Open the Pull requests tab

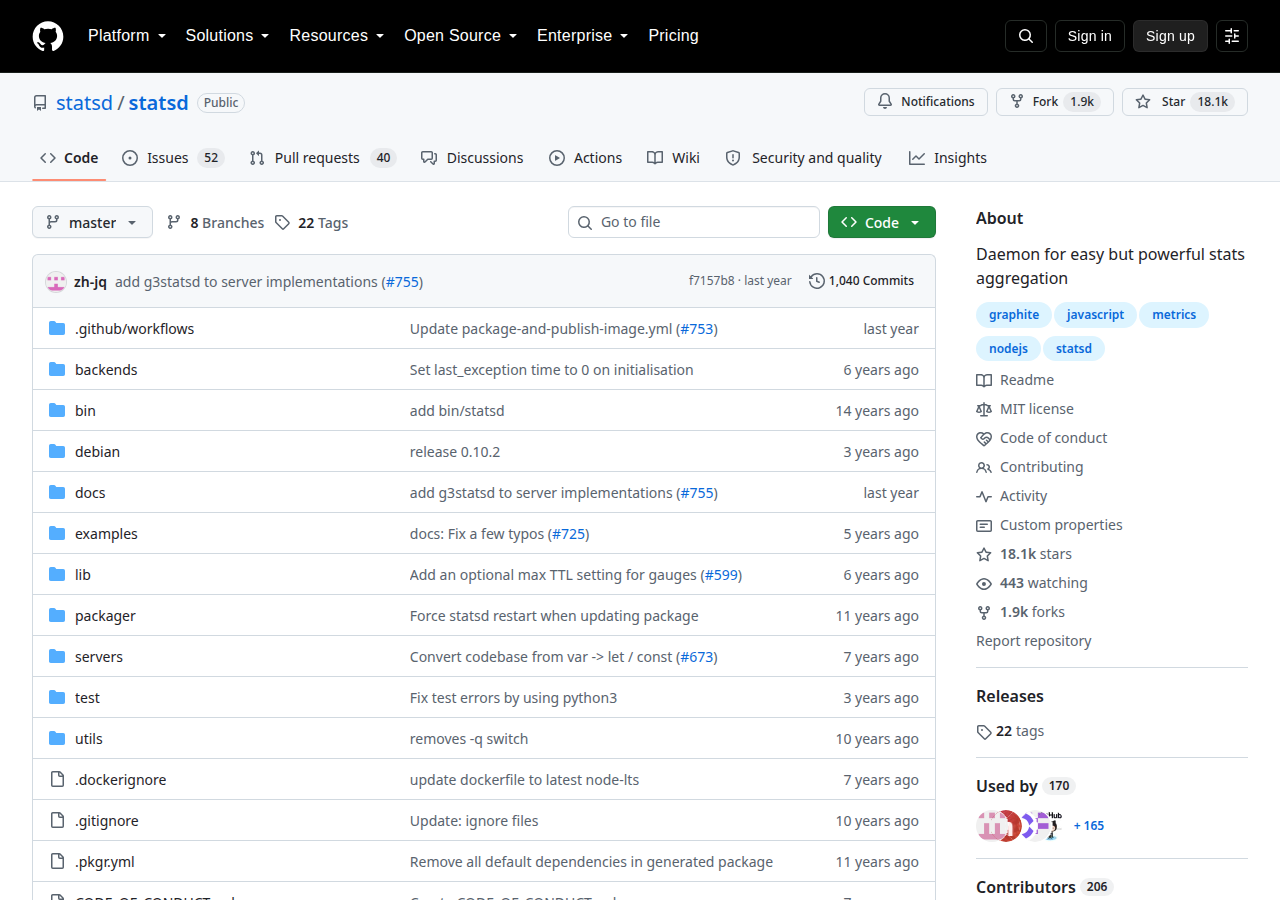point(322,158)
